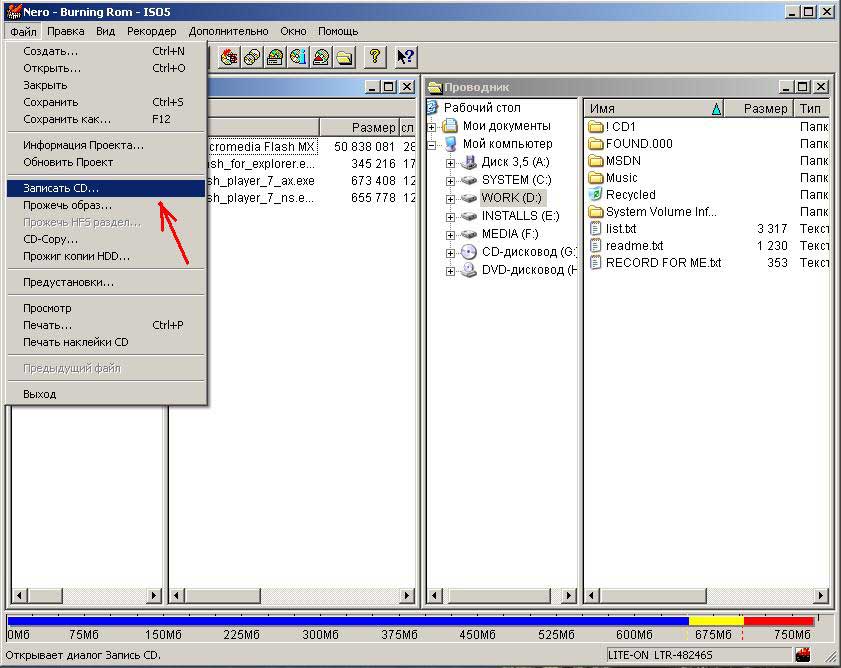Click the floppy icon of Диск 3,5 (A:)
The image size is (841, 668).
point(469,162)
